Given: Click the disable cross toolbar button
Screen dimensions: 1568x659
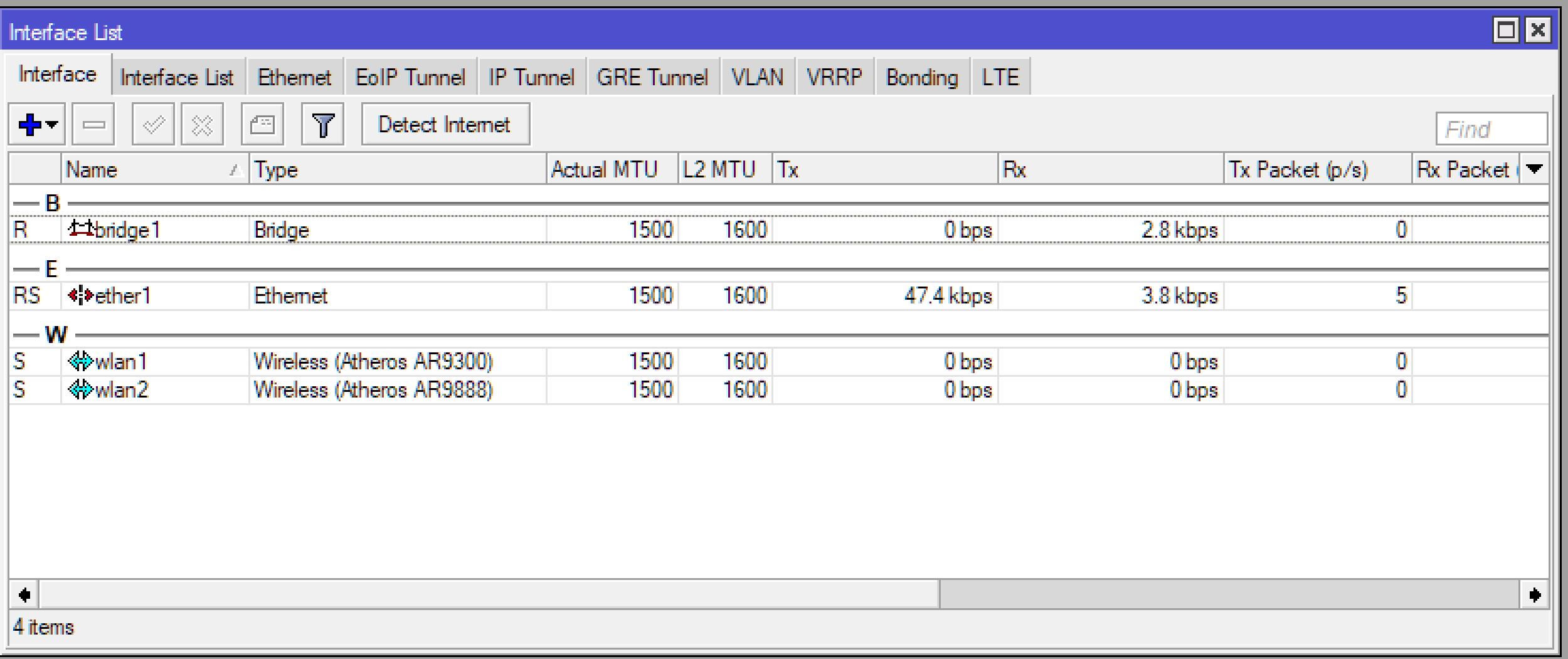Looking at the screenshot, I should tap(202, 125).
